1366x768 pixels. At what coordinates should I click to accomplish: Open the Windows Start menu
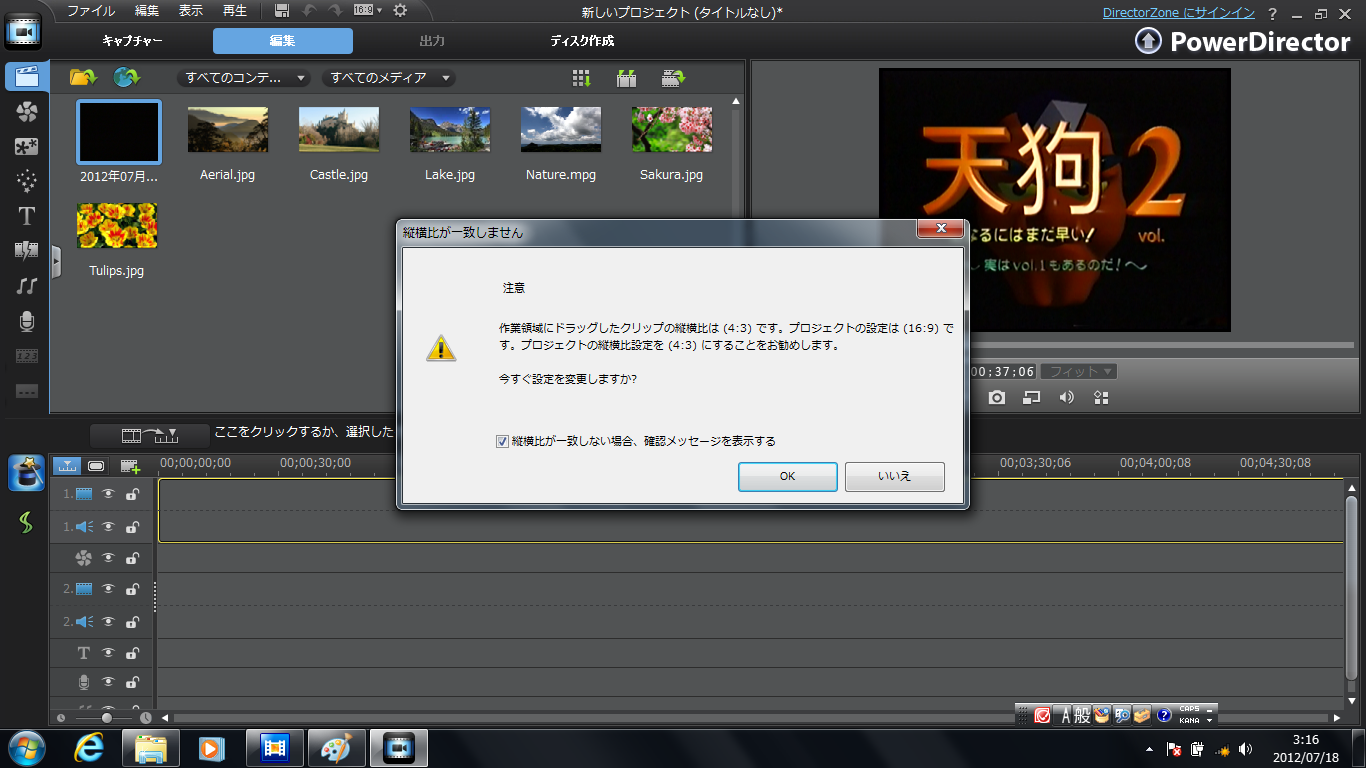(27, 748)
